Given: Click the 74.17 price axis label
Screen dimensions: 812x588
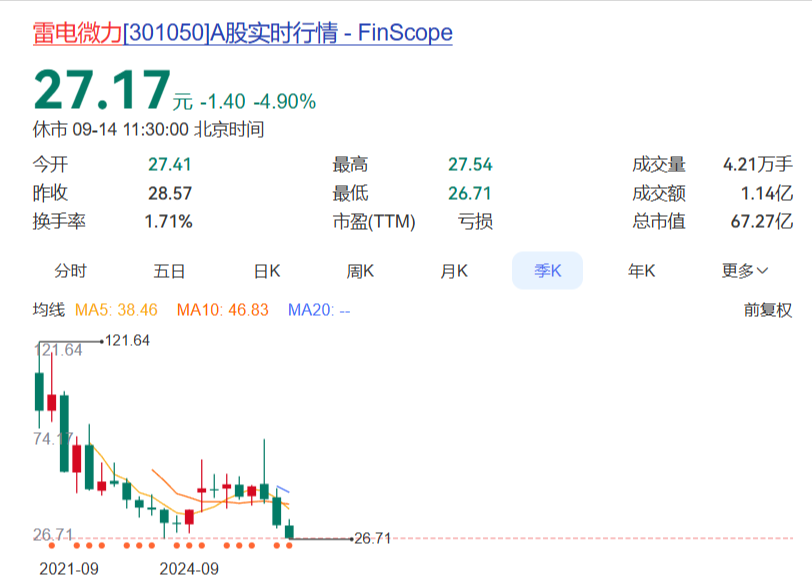Looking at the screenshot, I should pyautogui.click(x=53, y=439).
